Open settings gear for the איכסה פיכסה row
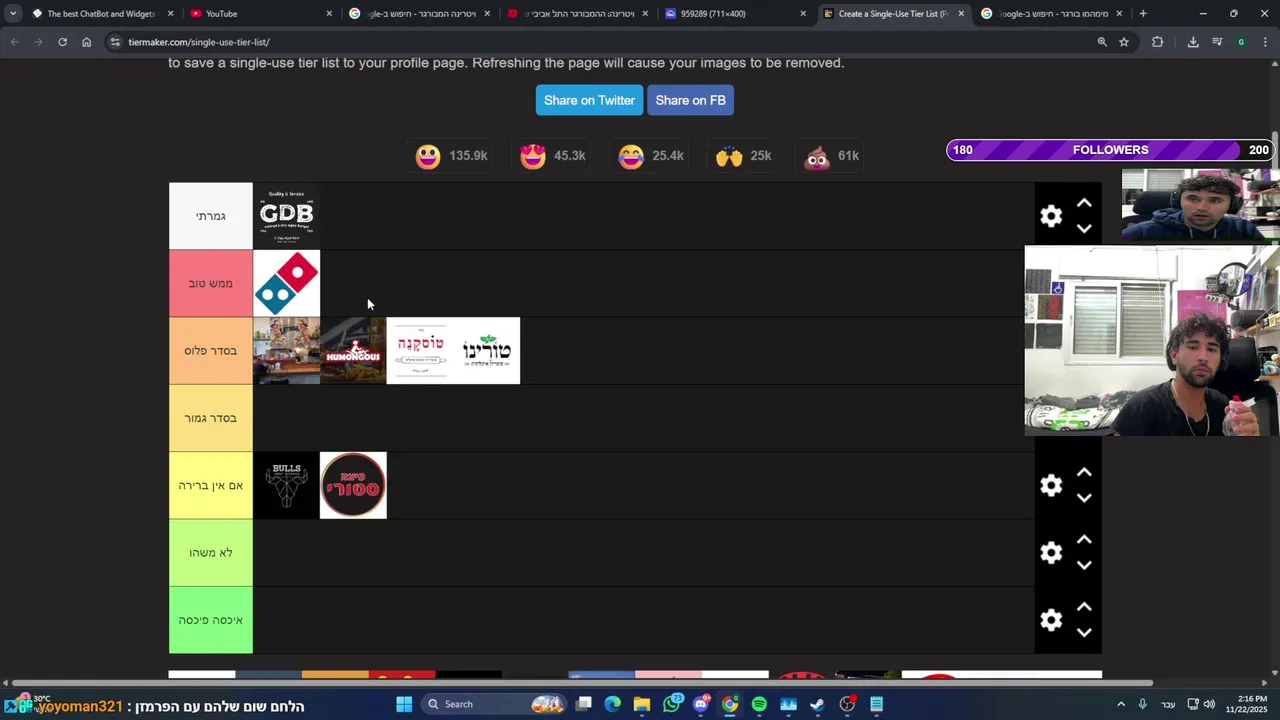The image size is (1280, 720). click(x=1051, y=620)
